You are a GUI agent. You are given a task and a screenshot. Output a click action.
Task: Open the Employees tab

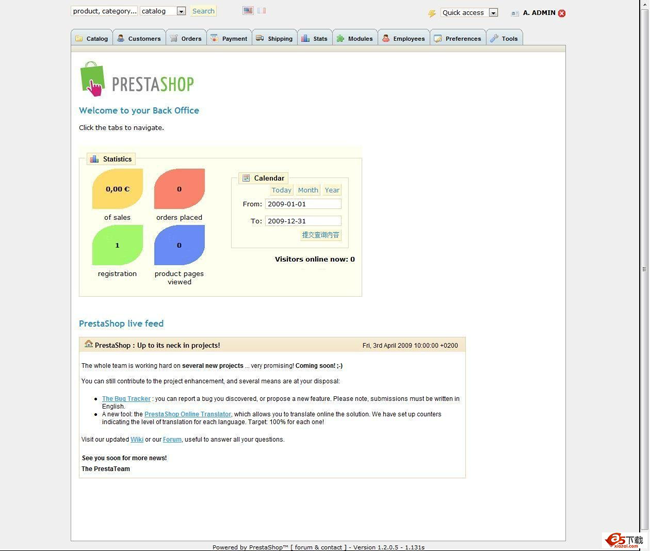click(x=404, y=38)
